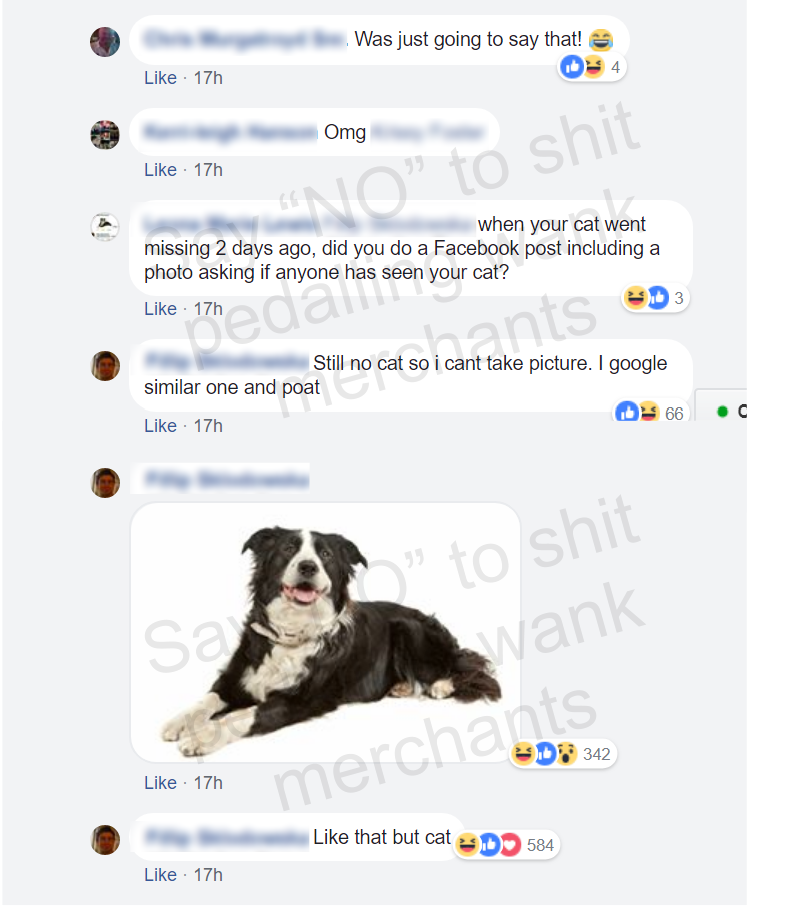Like the "Was just going to say that!" comment

[x=160, y=78]
